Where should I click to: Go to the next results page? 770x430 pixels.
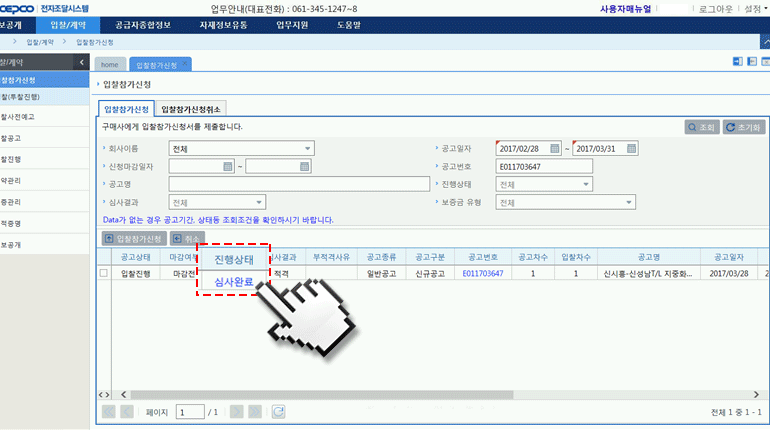pos(237,412)
